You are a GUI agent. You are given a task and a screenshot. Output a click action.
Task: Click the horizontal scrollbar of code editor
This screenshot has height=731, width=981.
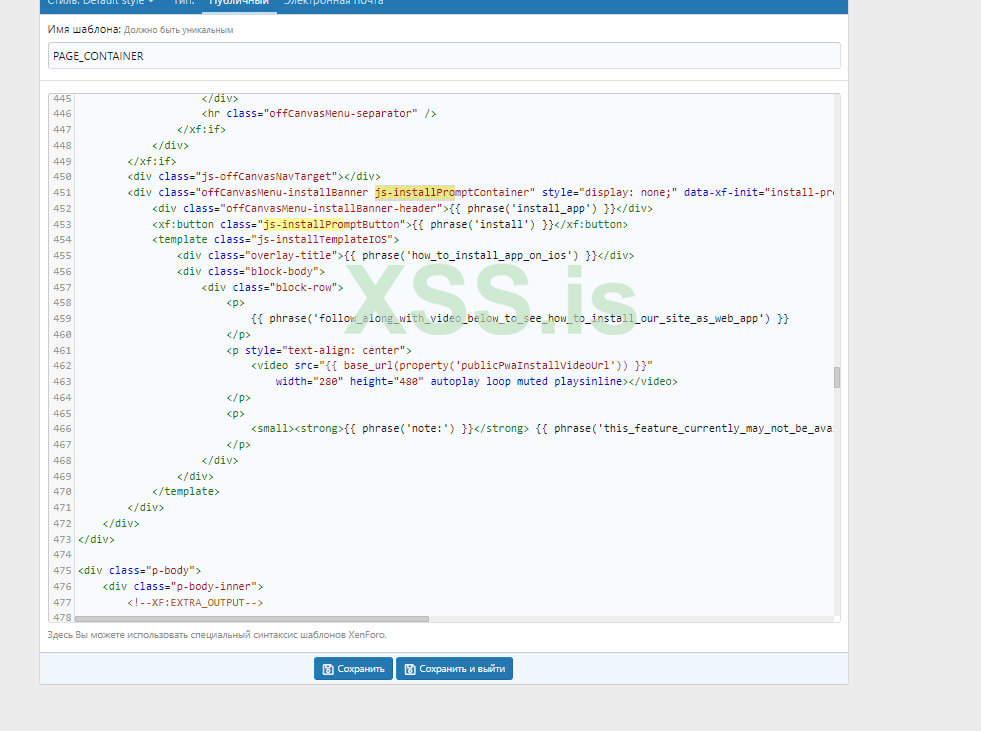click(252, 619)
